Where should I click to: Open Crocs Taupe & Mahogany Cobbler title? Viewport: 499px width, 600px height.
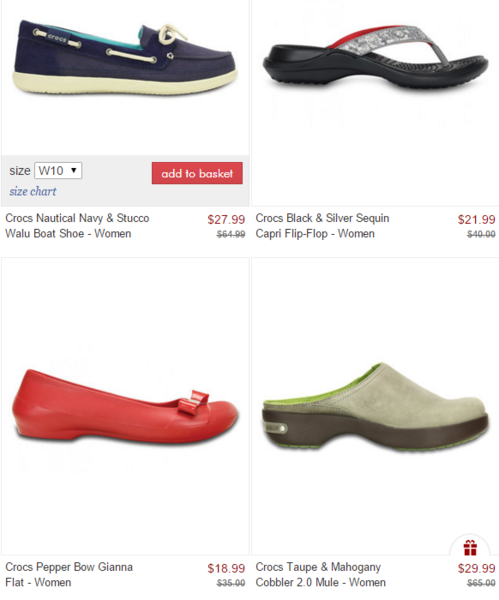click(x=321, y=574)
